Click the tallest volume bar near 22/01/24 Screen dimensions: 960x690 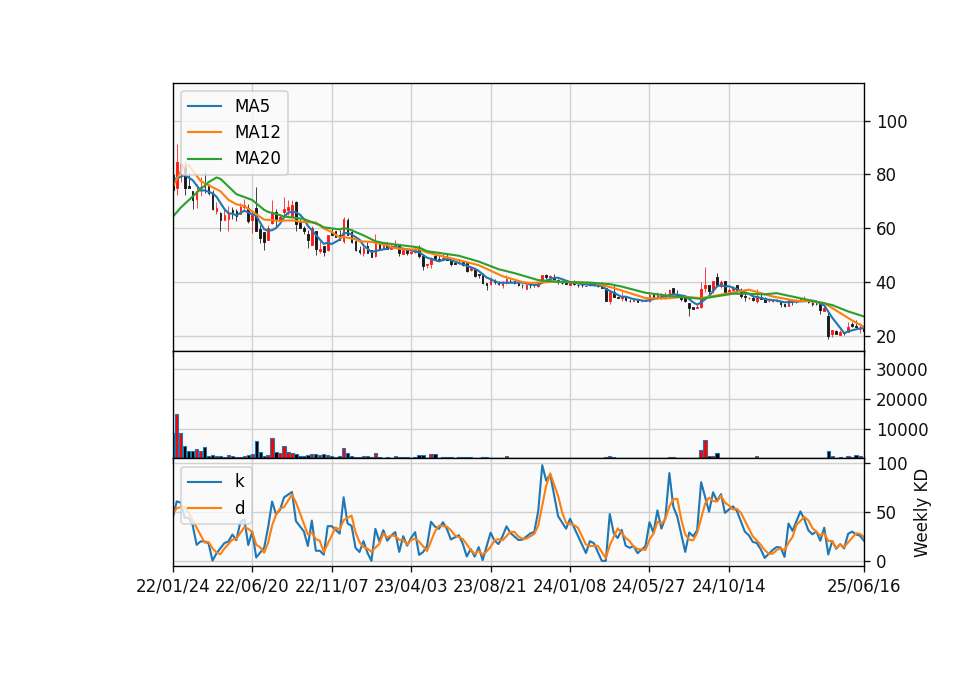click(x=177, y=436)
